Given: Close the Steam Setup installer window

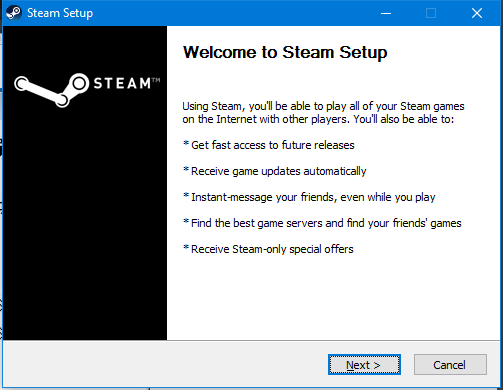Looking at the screenshot, I should click(x=477, y=13).
